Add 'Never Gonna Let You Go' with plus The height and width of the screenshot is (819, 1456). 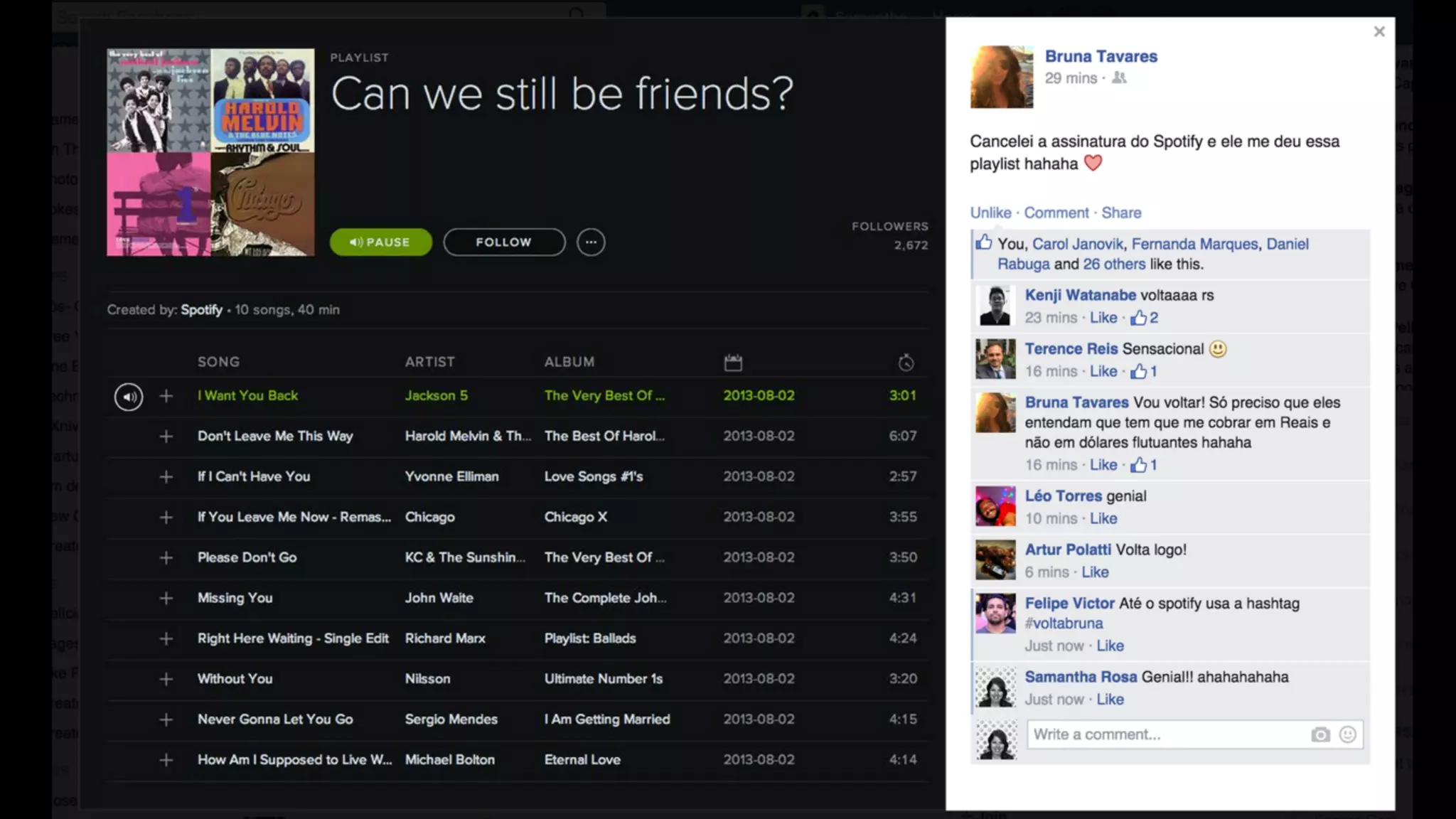[166, 720]
